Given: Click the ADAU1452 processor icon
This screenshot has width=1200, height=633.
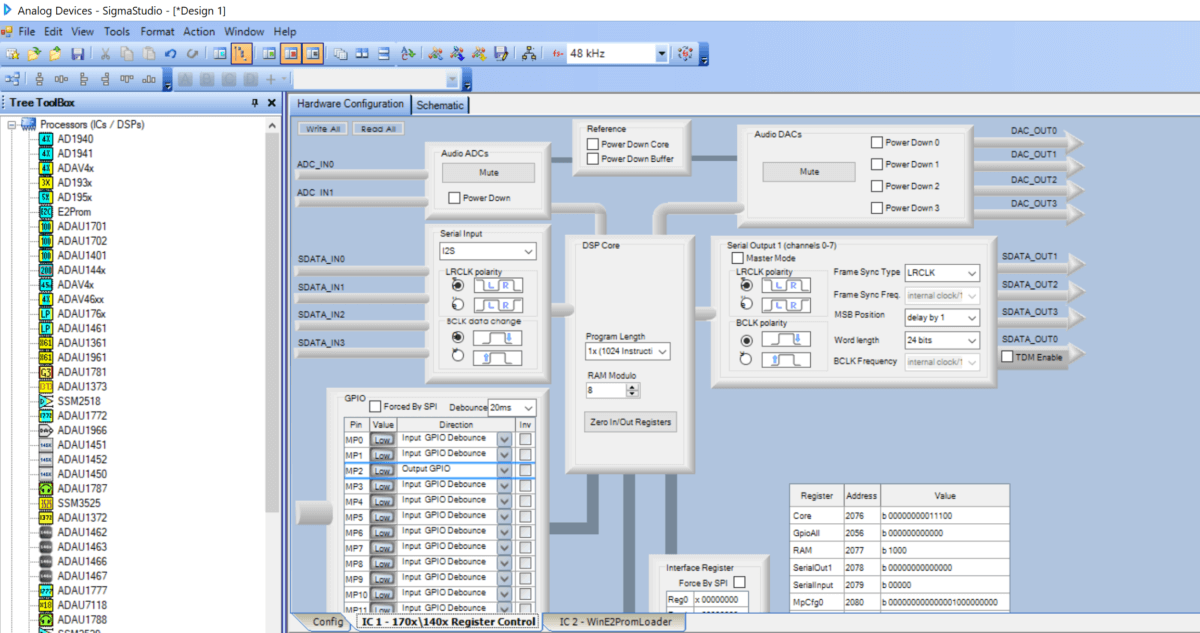Looking at the screenshot, I should 45,459.
